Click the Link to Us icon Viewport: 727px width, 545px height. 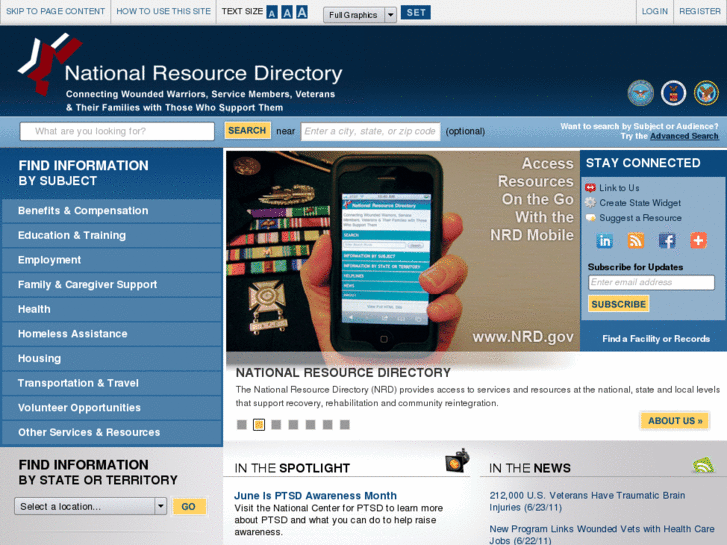tap(590, 188)
